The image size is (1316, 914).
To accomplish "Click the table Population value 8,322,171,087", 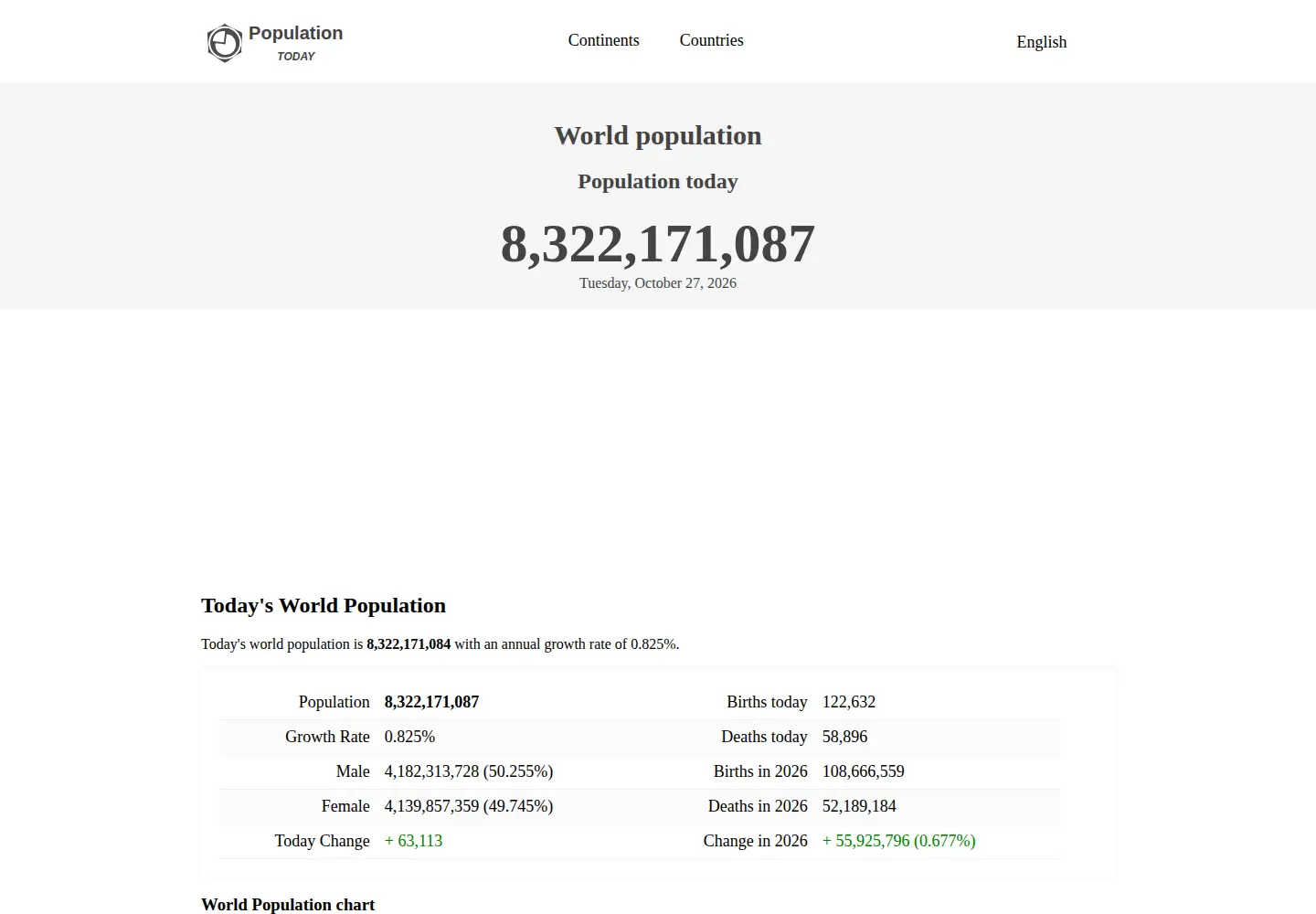I will coord(431,702).
